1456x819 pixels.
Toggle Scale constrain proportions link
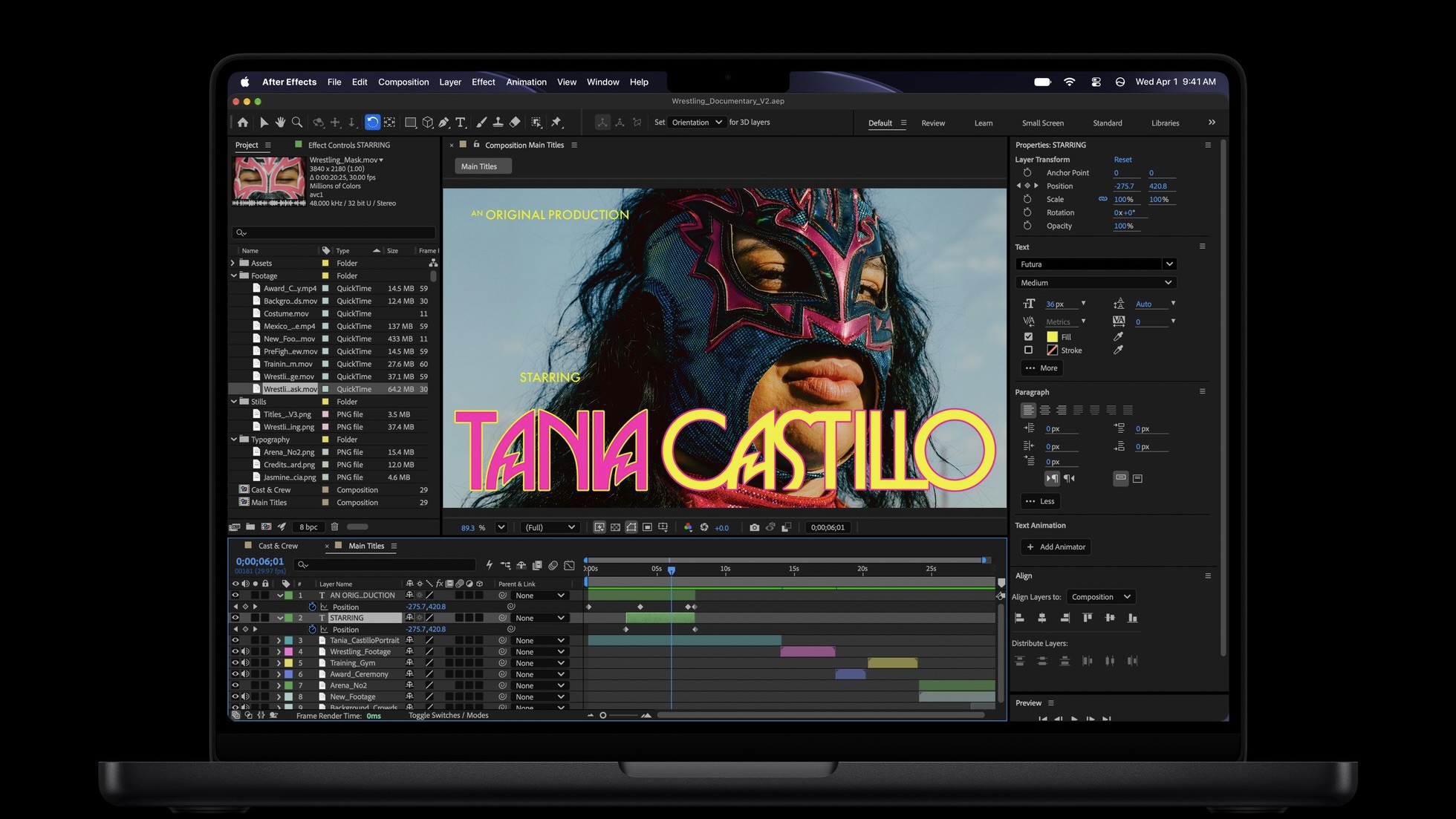1102,199
